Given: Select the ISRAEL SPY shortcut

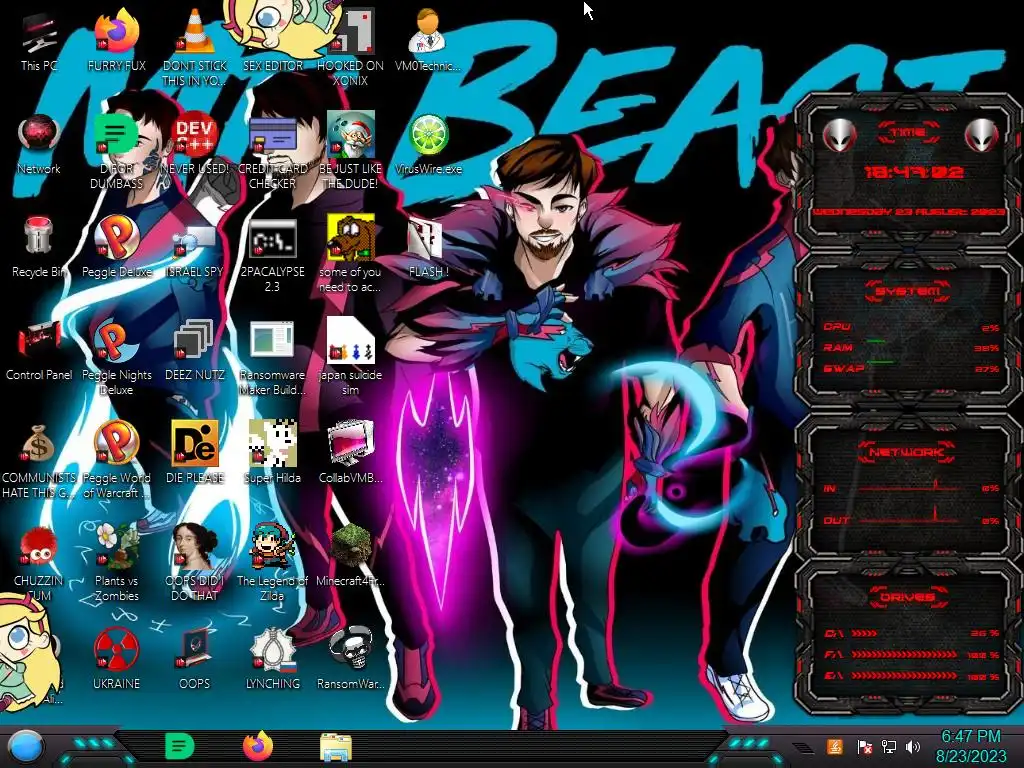Looking at the screenshot, I should [195, 248].
